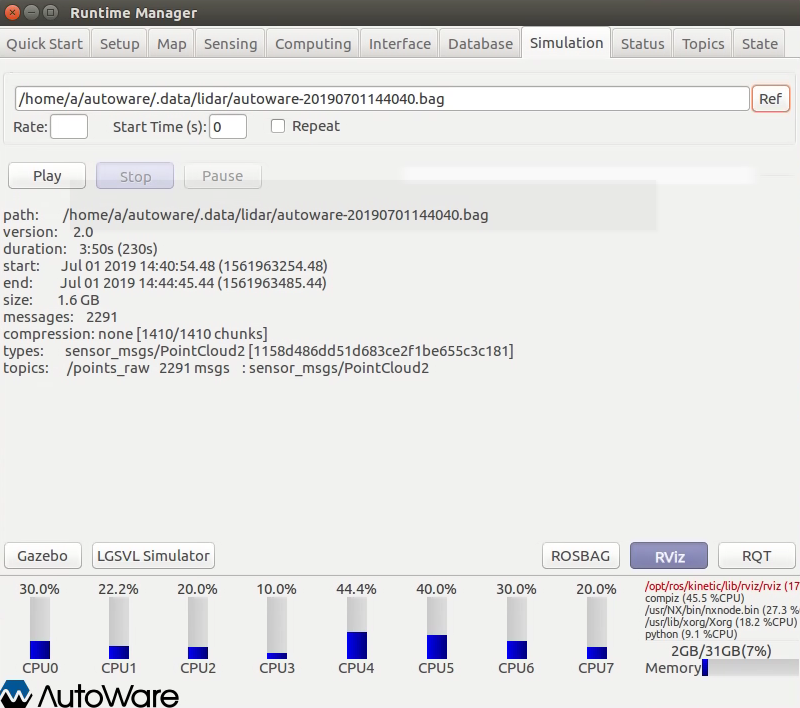This screenshot has width=800, height=708.
Task: Click the duration 3:50s (230s) line
Action: pos(80,249)
